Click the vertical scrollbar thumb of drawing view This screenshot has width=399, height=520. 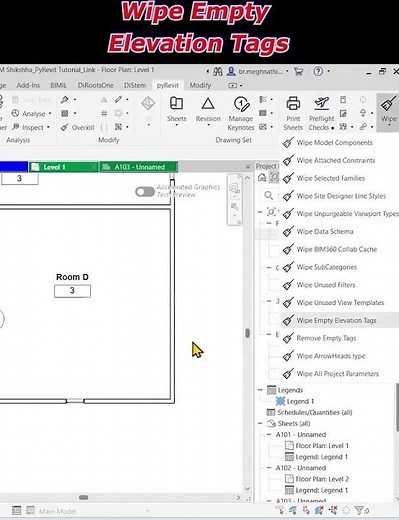click(x=247, y=333)
